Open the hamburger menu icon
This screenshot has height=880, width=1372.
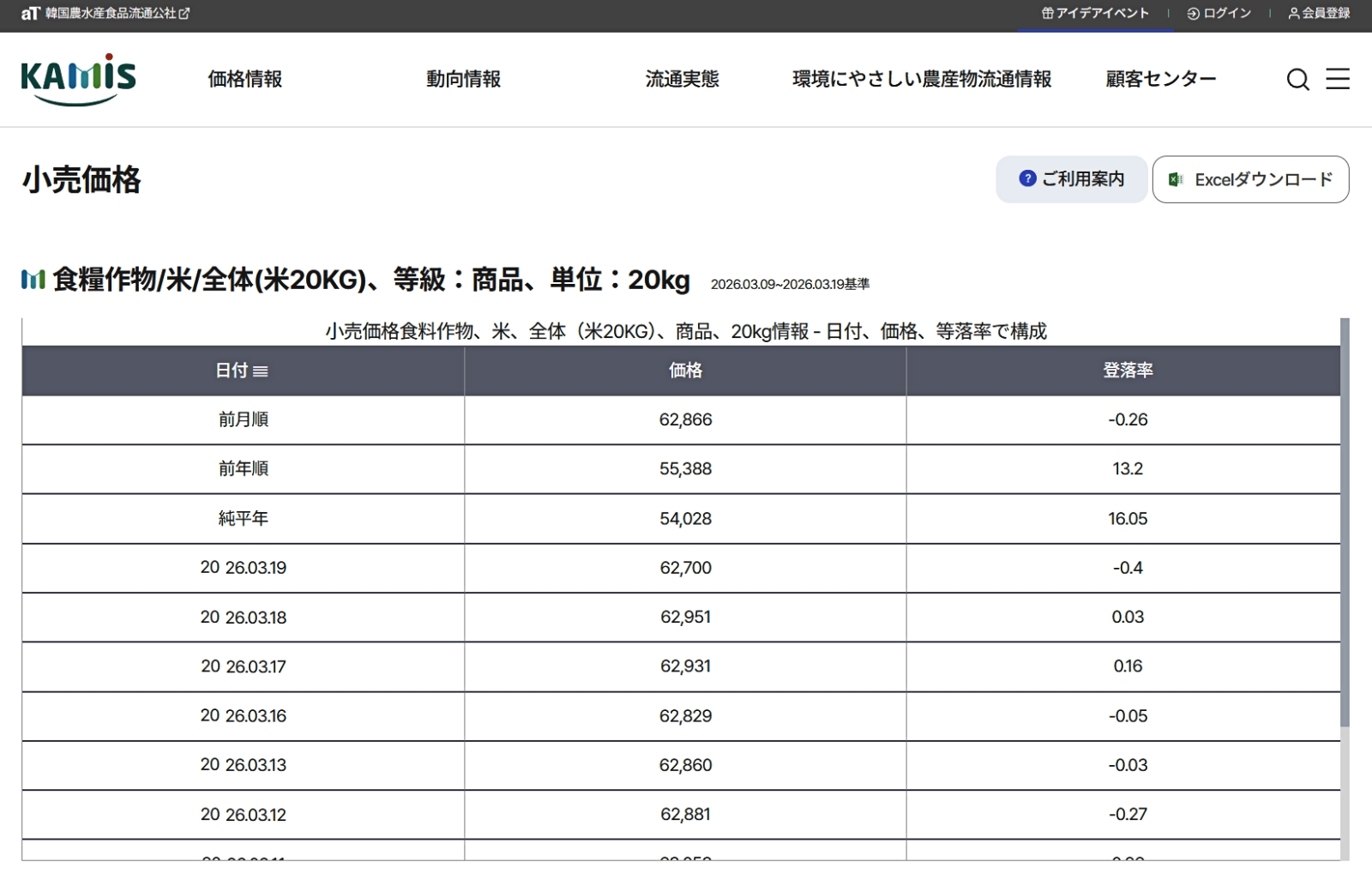coord(1337,79)
